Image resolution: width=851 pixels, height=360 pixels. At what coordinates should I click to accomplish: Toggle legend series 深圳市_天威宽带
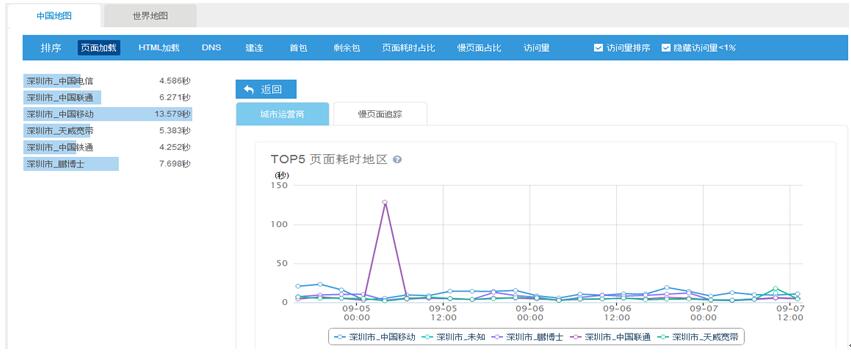coord(698,337)
